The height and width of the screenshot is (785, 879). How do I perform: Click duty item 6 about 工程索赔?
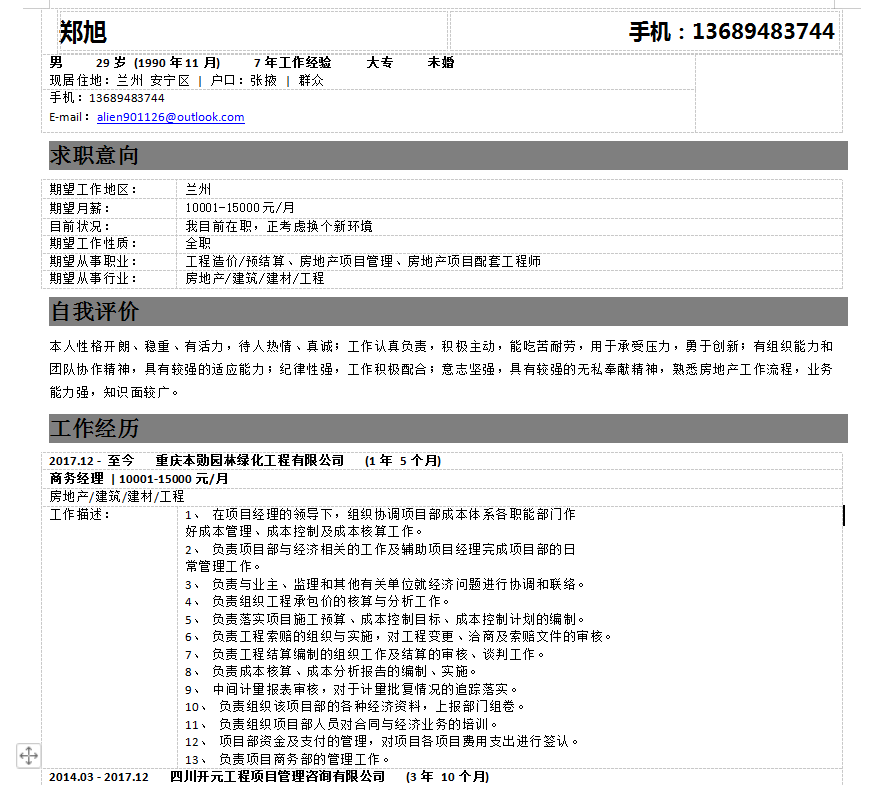click(x=399, y=636)
